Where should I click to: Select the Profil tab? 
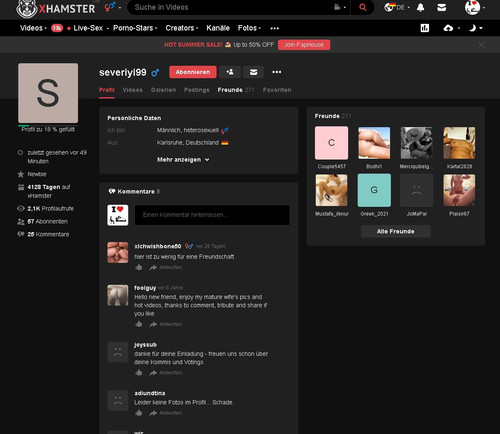coord(107,90)
